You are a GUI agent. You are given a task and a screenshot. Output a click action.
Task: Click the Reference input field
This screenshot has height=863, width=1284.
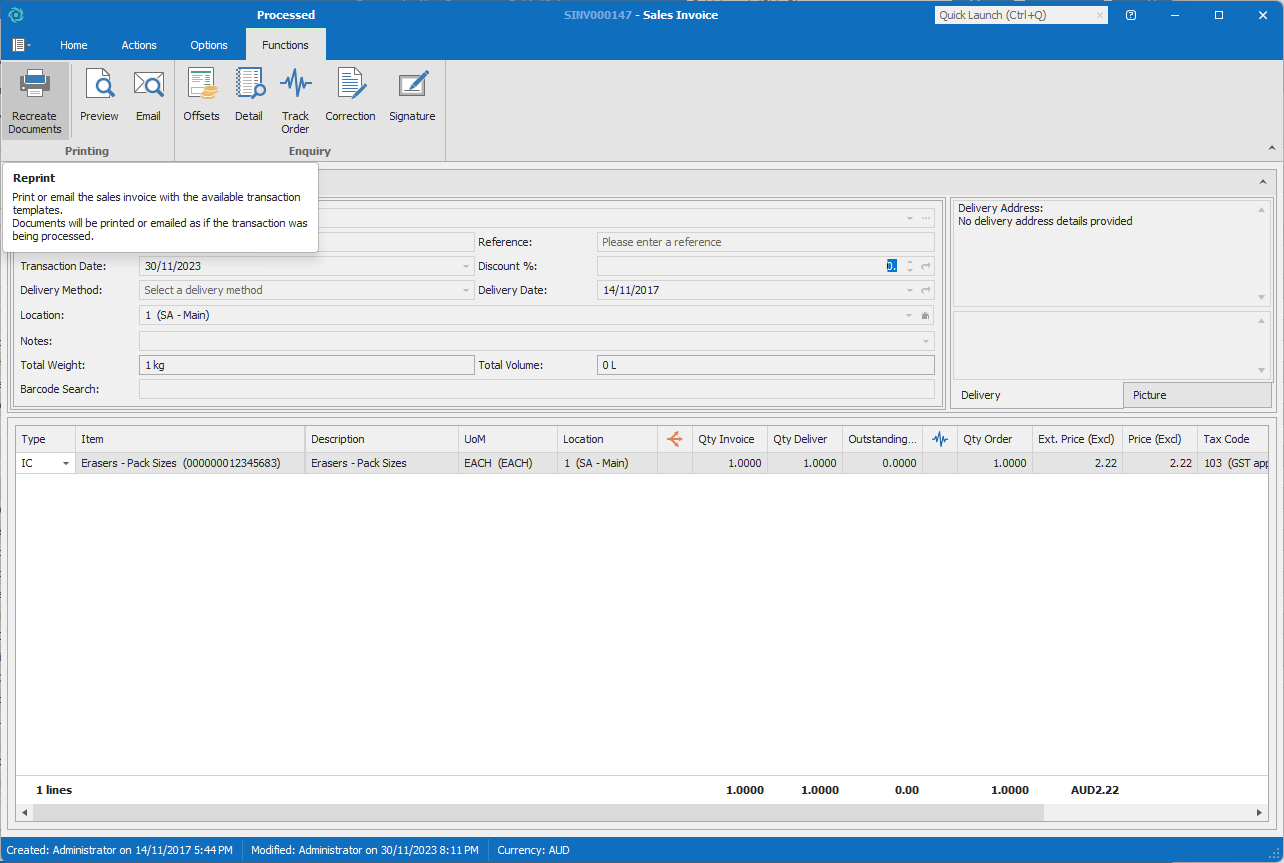tap(765, 242)
